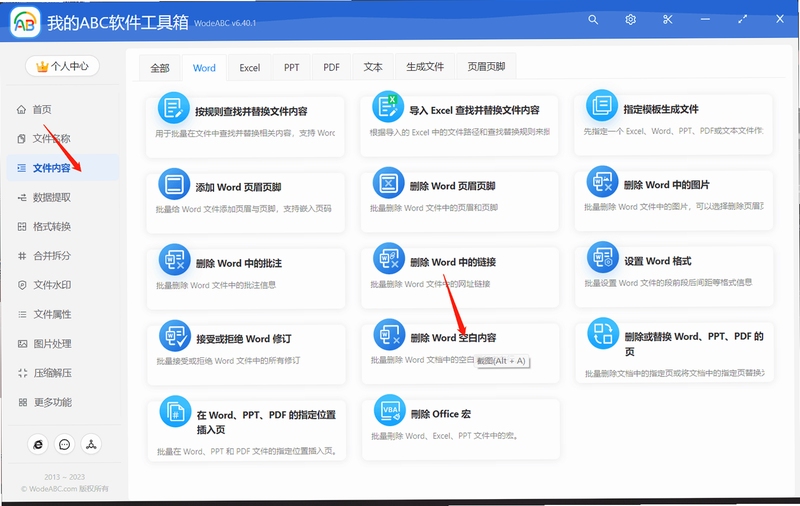Click the 接受或拒绝 Word 修订 icon
This screenshot has height=506, width=800.
click(x=175, y=336)
